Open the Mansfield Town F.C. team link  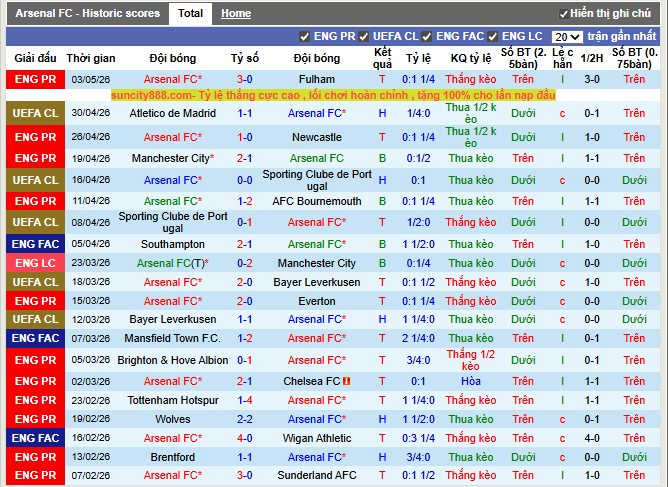(173, 338)
